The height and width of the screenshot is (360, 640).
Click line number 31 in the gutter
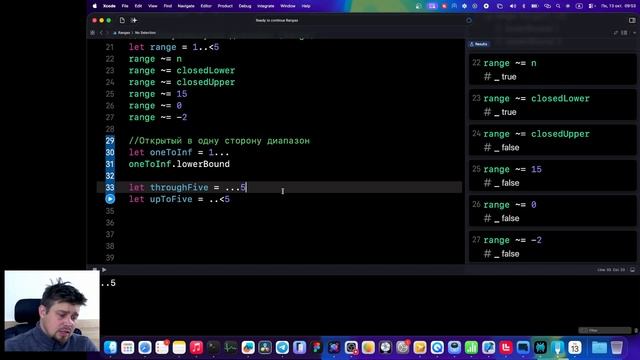tap(110, 164)
